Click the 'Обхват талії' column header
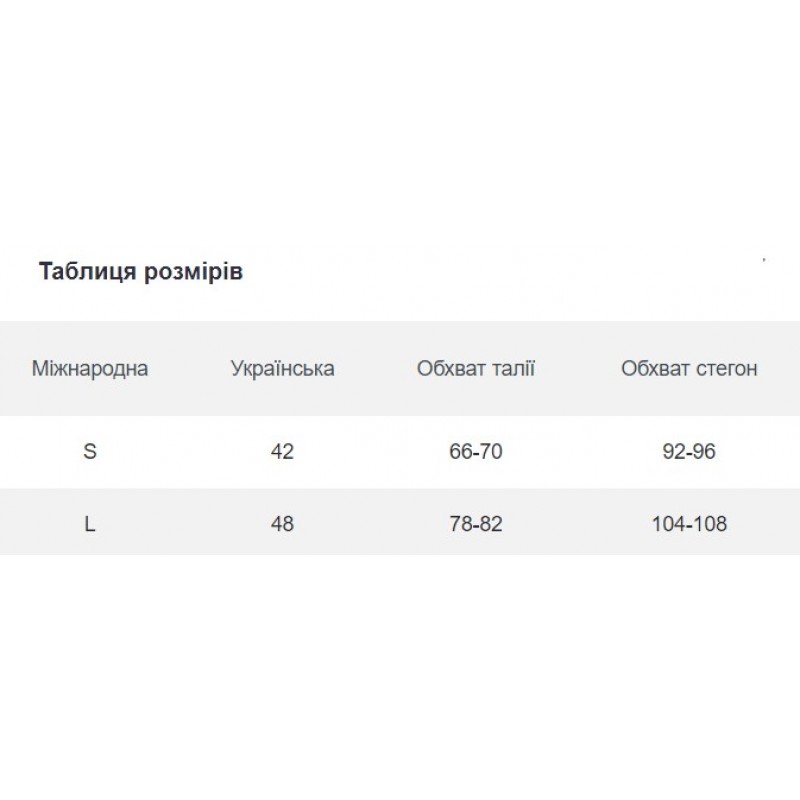This screenshot has width=800, height=800. point(476,368)
